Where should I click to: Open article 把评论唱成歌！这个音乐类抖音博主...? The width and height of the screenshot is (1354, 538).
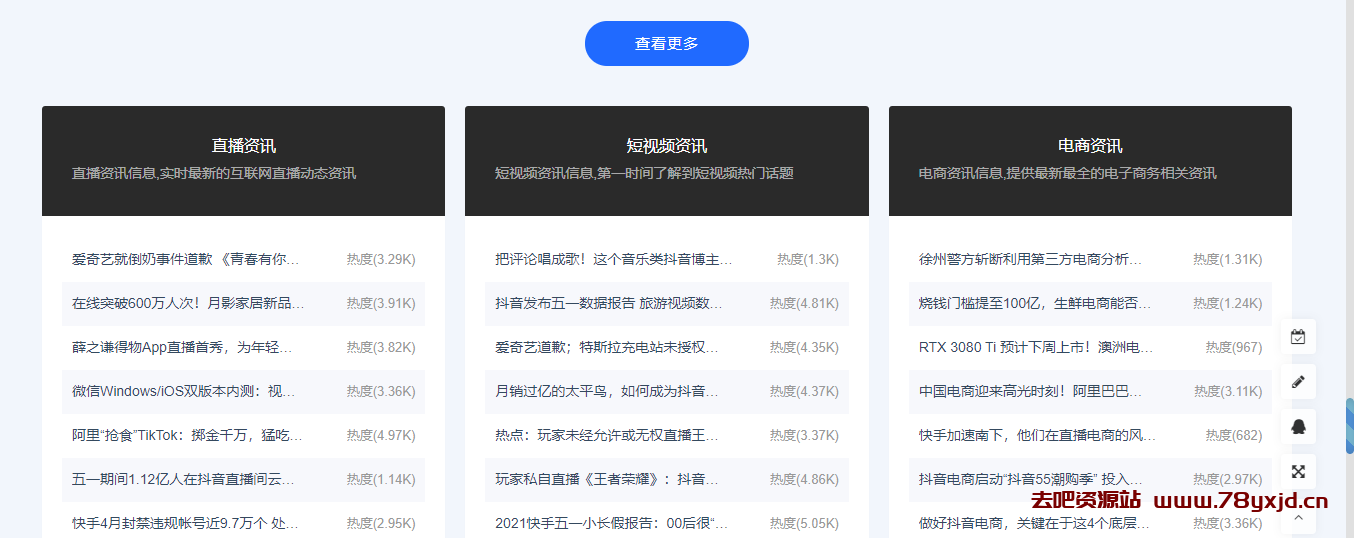(614, 259)
